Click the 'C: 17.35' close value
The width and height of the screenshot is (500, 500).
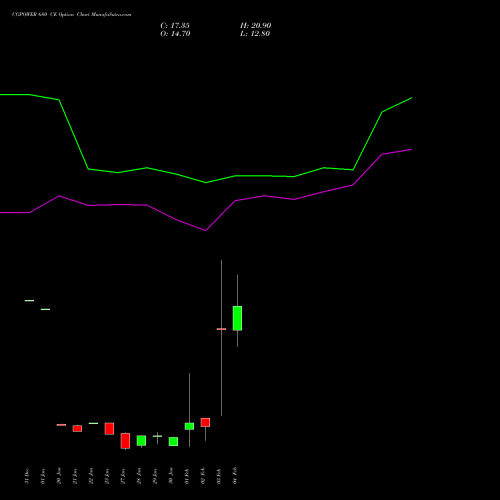pos(175,26)
